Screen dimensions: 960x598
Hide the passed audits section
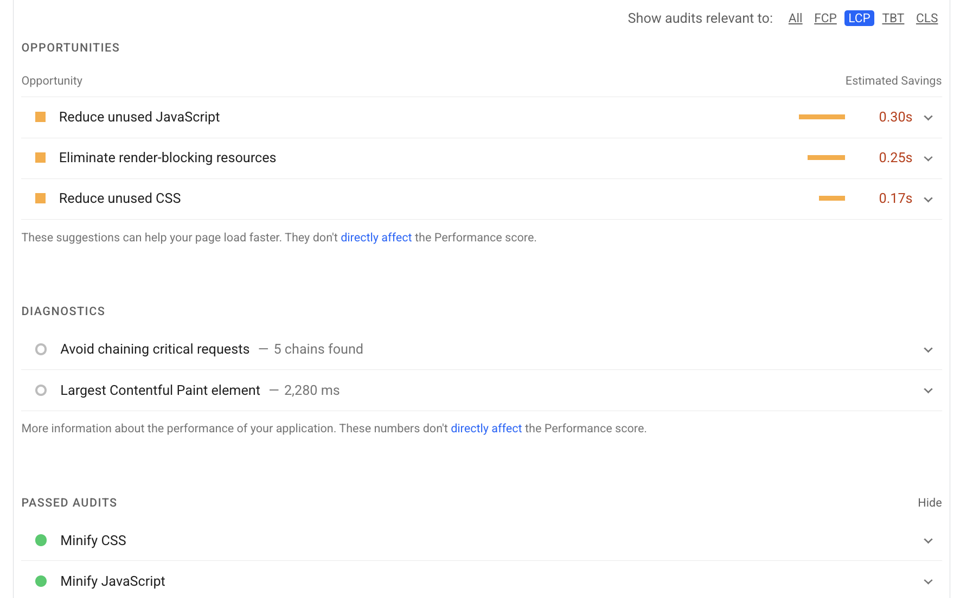pyautogui.click(x=929, y=502)
